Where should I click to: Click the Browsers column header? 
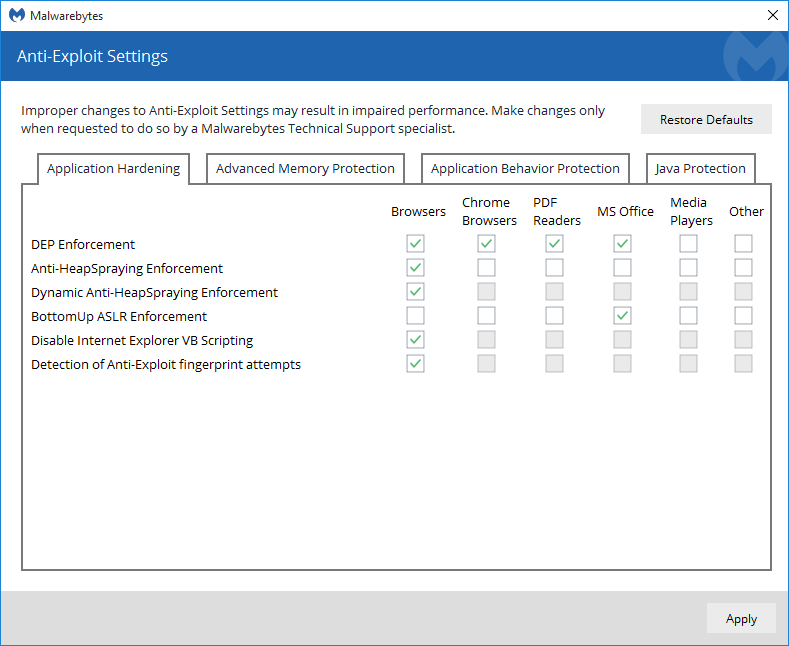pos(418,211)
